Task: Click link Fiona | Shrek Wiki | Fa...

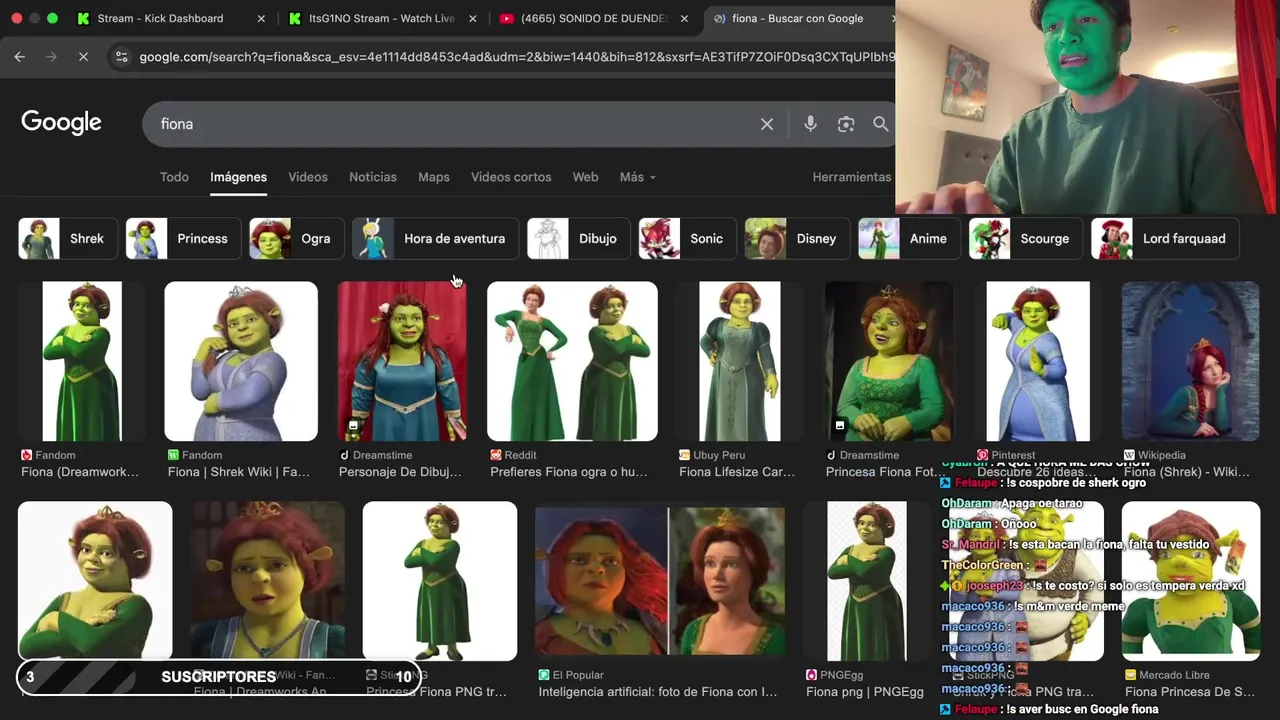Action: [239, 472]
